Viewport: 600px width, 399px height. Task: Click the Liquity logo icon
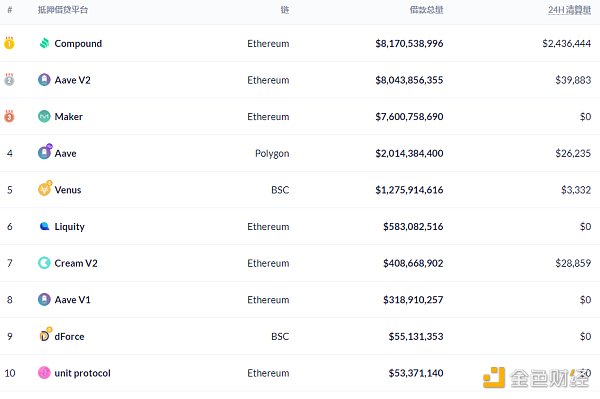tap(44, 226)
